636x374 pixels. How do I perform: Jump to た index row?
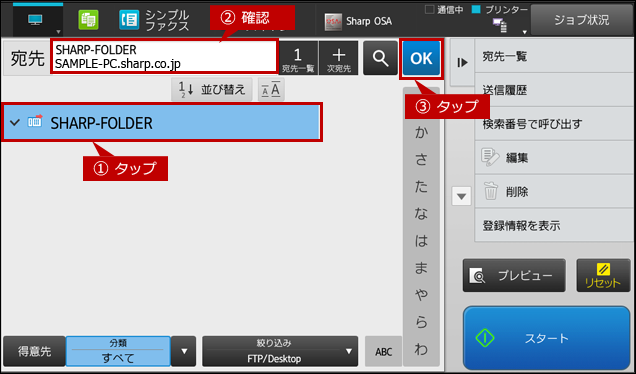pos(421,187)
